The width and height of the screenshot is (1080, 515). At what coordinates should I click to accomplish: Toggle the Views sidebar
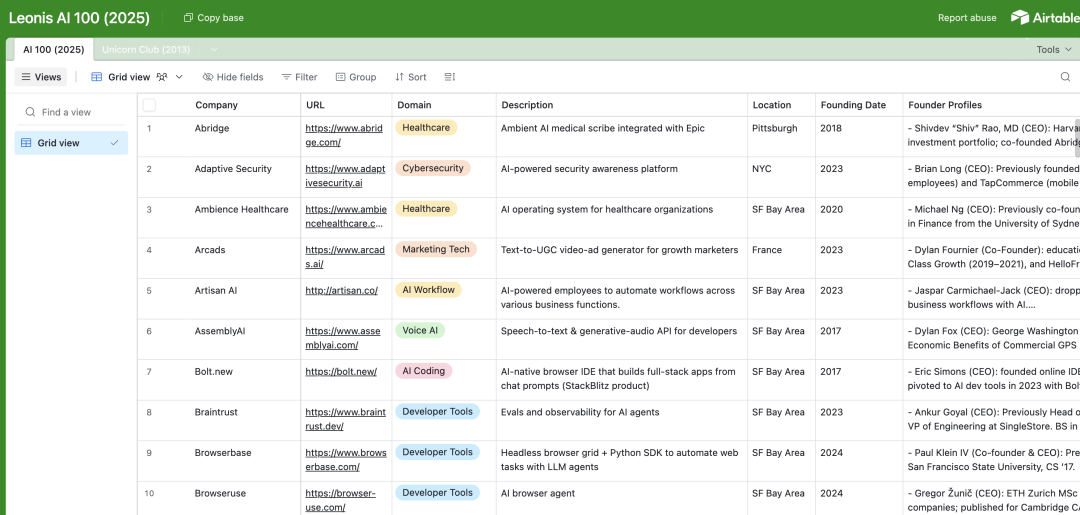click(x=41, y=77)
